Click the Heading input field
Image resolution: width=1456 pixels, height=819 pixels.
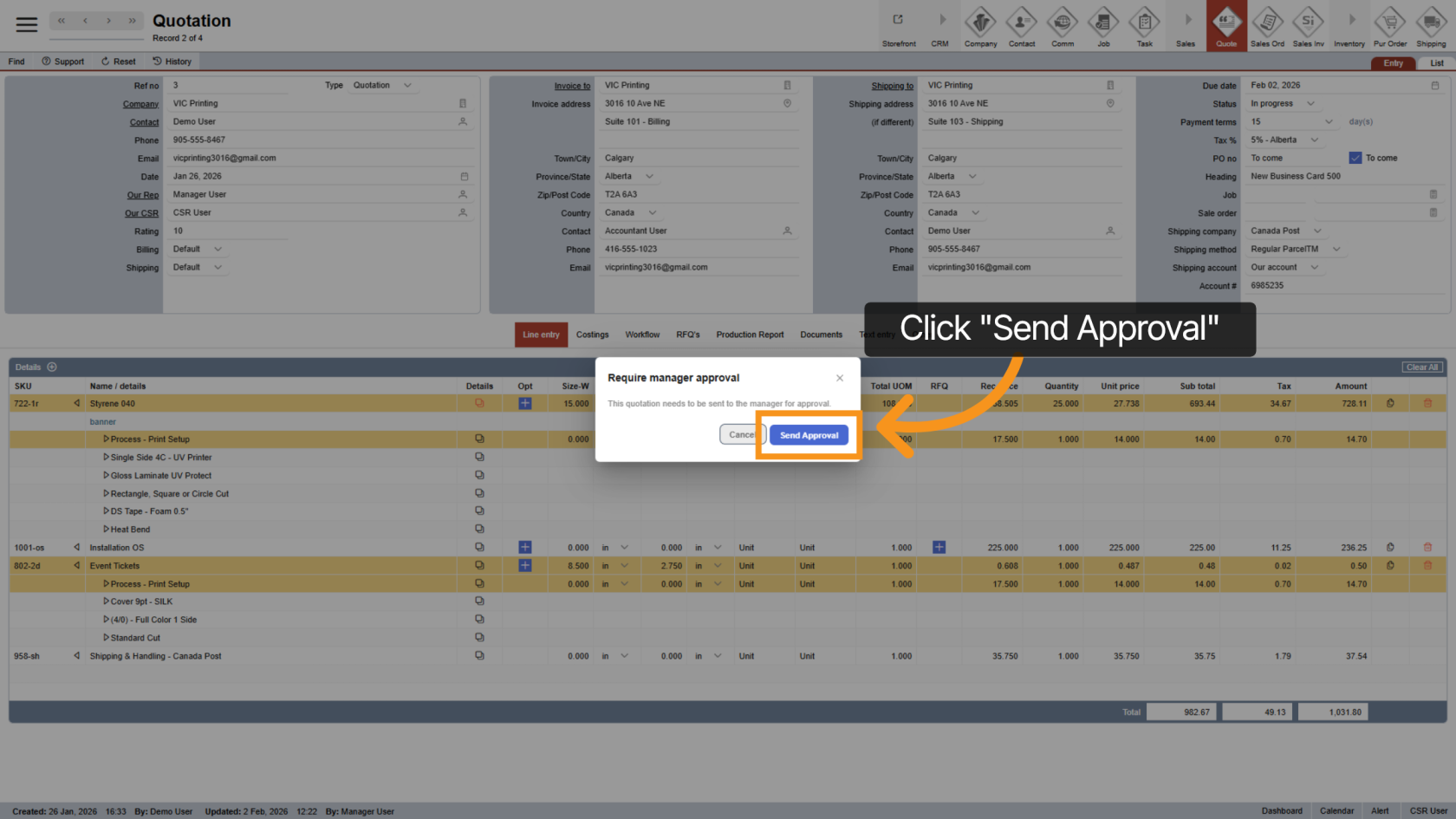[x=1343, y=177]
